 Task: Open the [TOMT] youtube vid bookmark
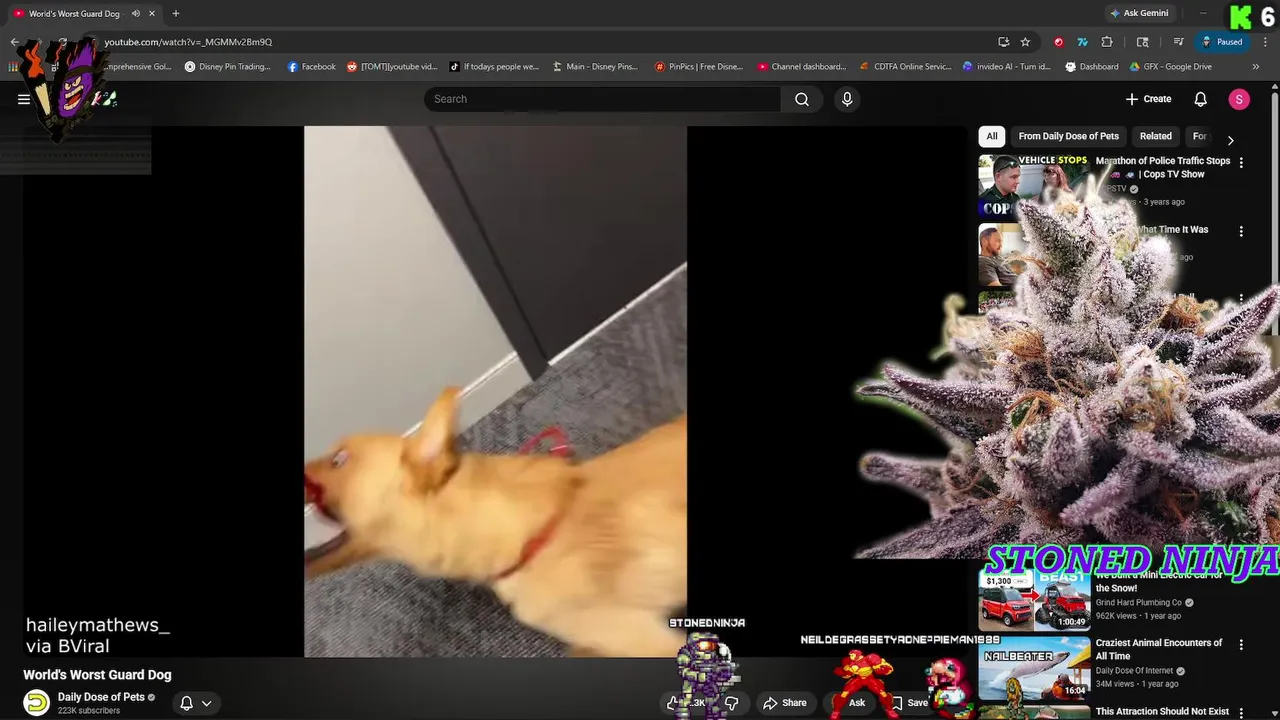pos(392,67)
